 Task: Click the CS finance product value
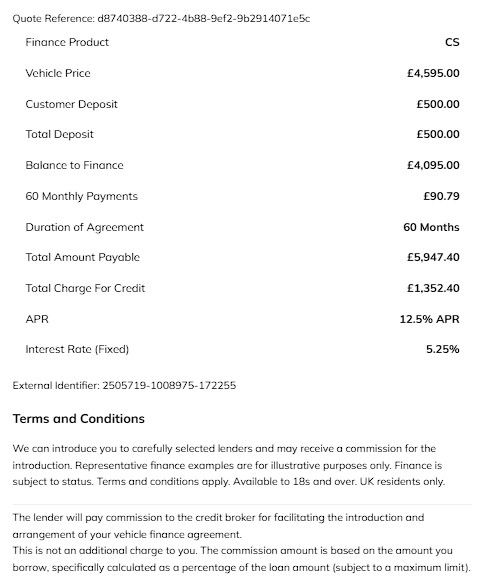coord(452,42)
